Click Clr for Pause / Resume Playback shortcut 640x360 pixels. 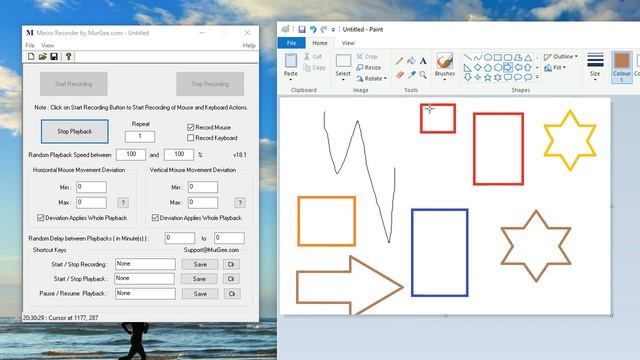232,293
